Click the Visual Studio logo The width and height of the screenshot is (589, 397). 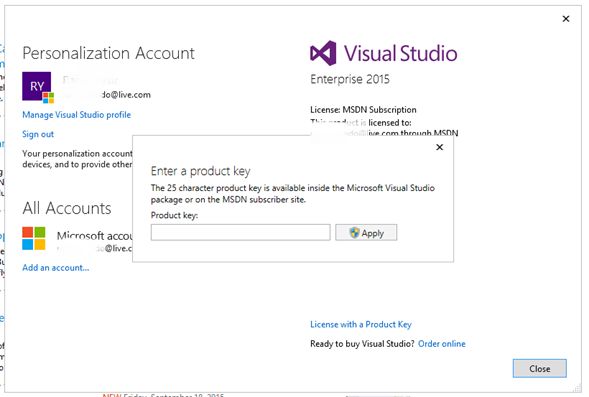point(383,53)
